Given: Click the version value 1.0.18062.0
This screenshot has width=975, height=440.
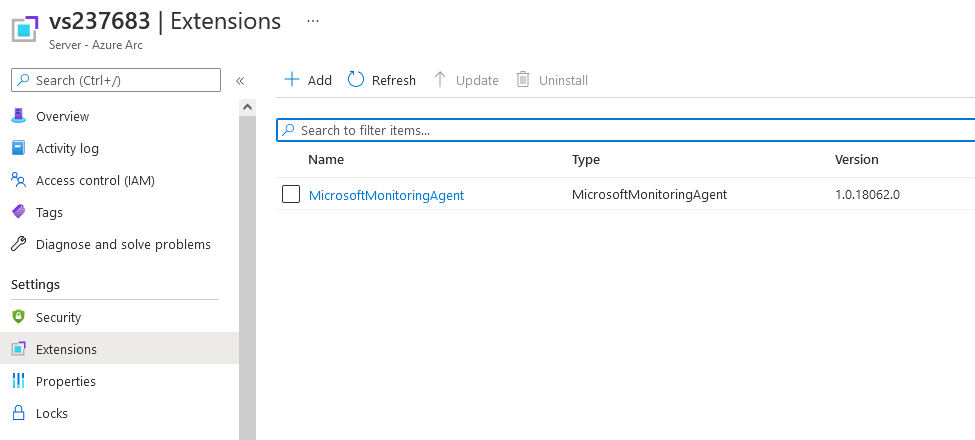Looking at the screenshot, I should tap(867, 195).
